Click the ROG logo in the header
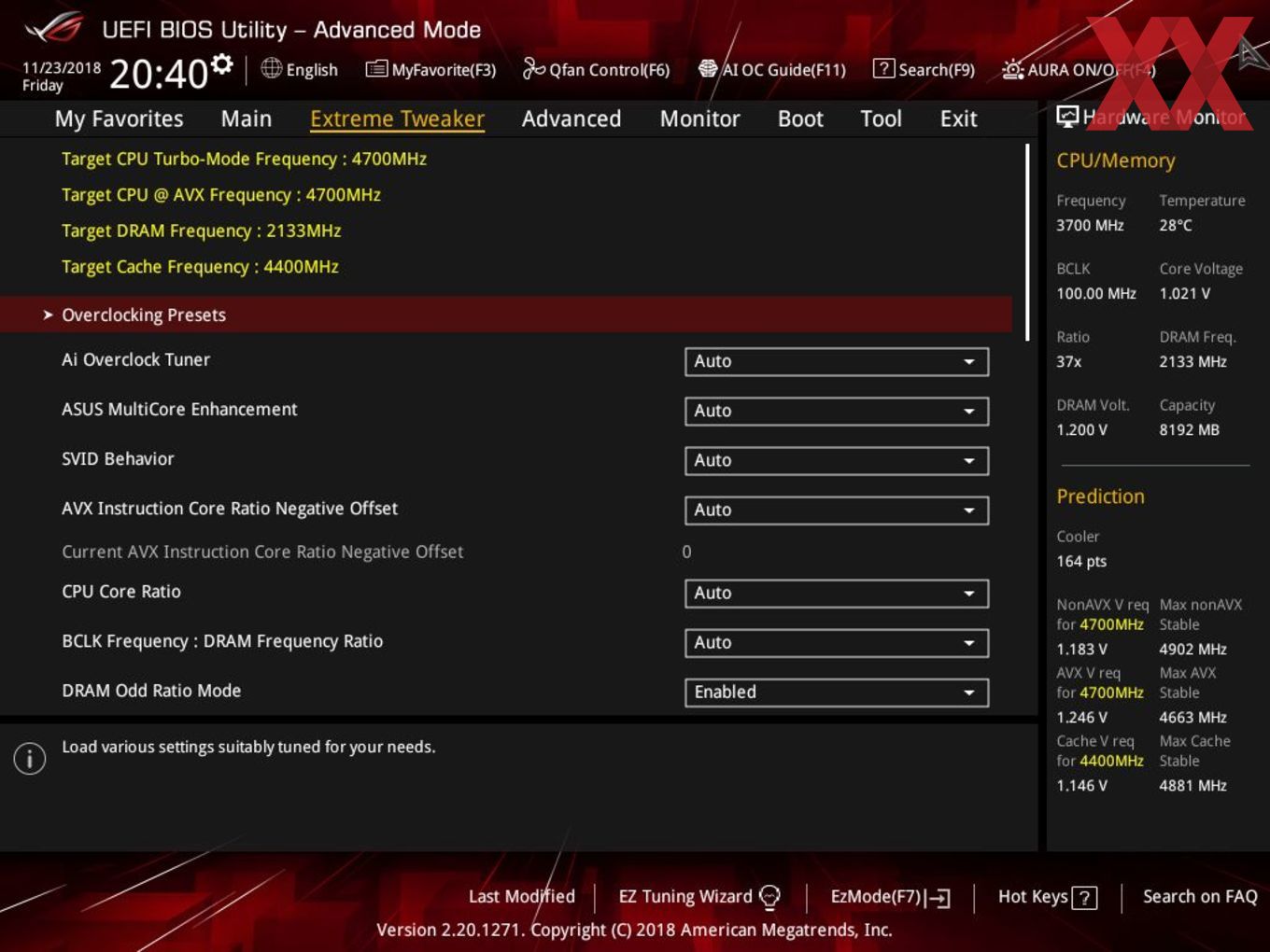 54,28
